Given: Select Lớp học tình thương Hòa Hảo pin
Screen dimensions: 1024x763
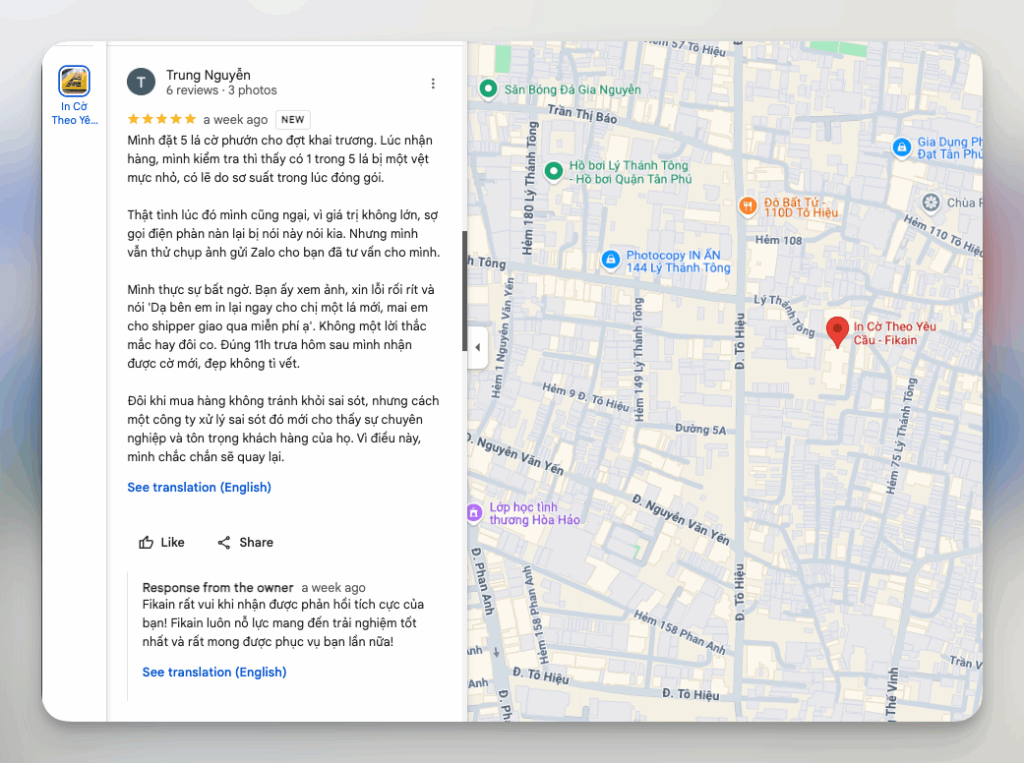Looking at the screenshot, I should [x=474, y=513].
